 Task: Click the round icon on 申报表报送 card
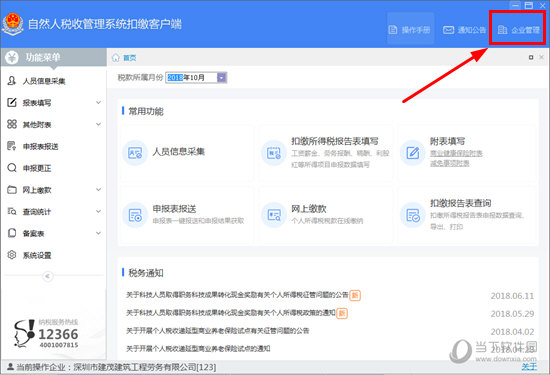135,215
